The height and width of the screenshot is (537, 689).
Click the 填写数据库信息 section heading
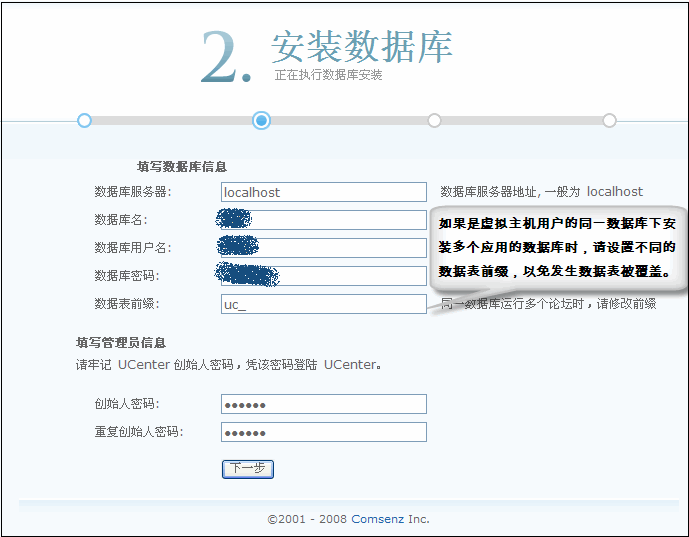click(181, 167)
